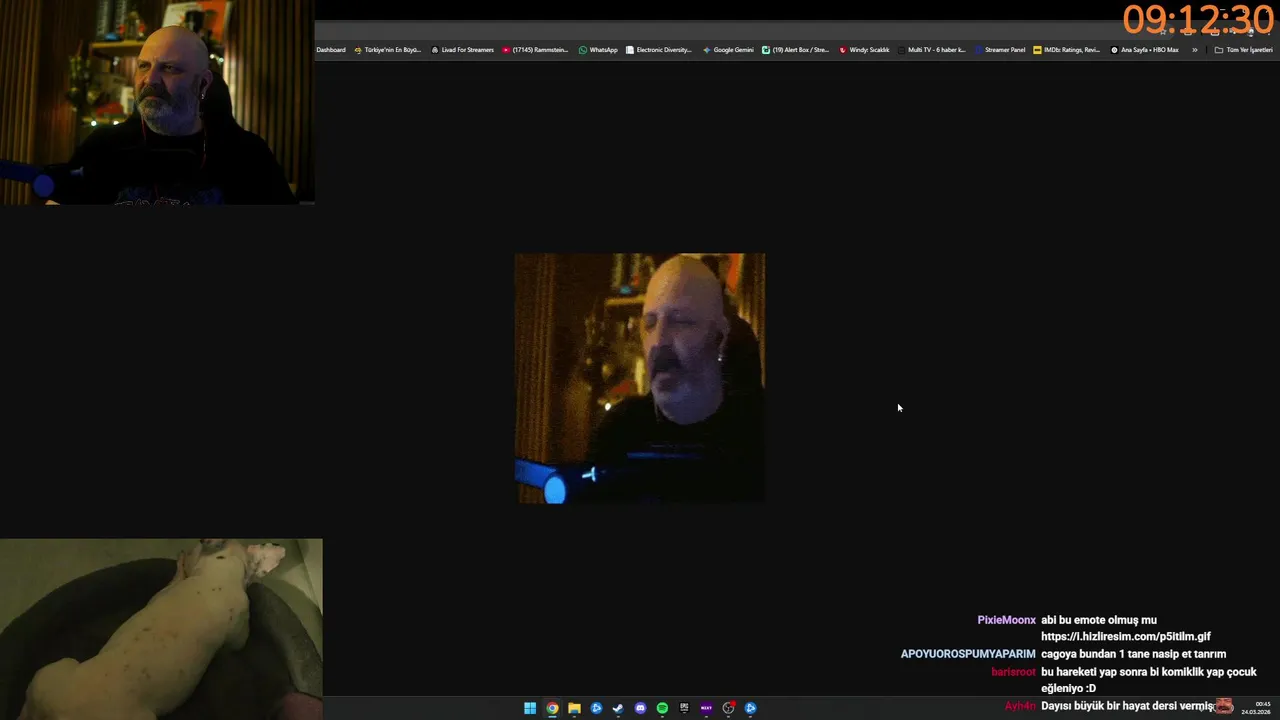Click the PixieMoonx username in chat
Screen dimensions: 1280x720
[x=1006, y=620]
